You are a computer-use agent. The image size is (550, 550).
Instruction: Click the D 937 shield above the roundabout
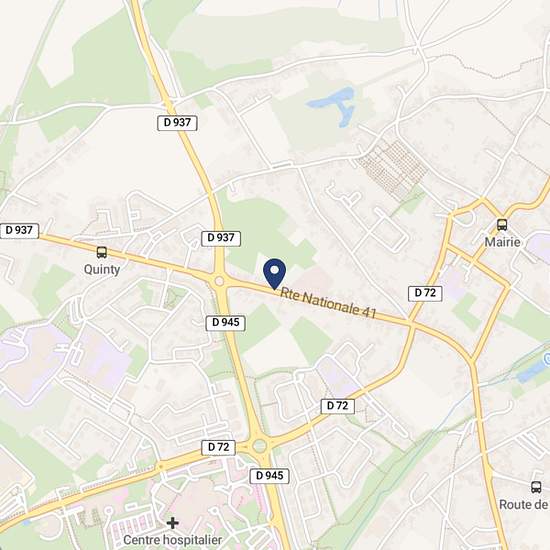click(x=221, y=238)
